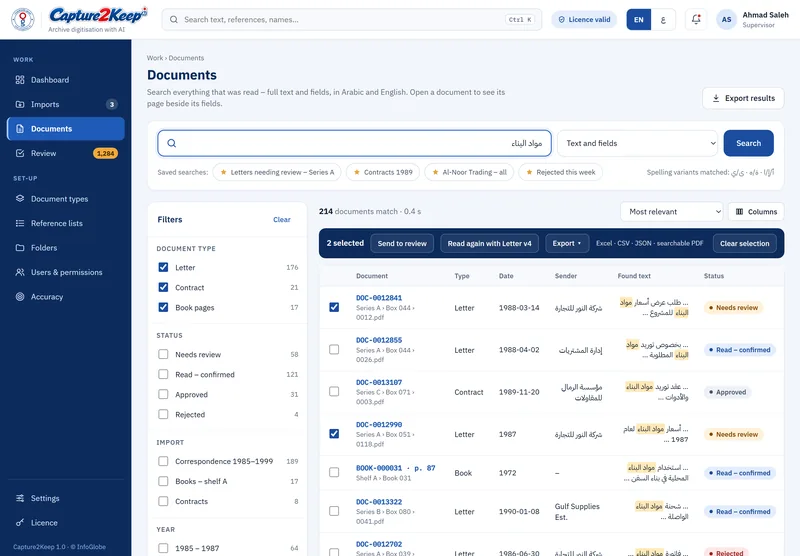The image size is (800, 556).
Task: Open the Documents page in sidebar
Action: (66, 129)
